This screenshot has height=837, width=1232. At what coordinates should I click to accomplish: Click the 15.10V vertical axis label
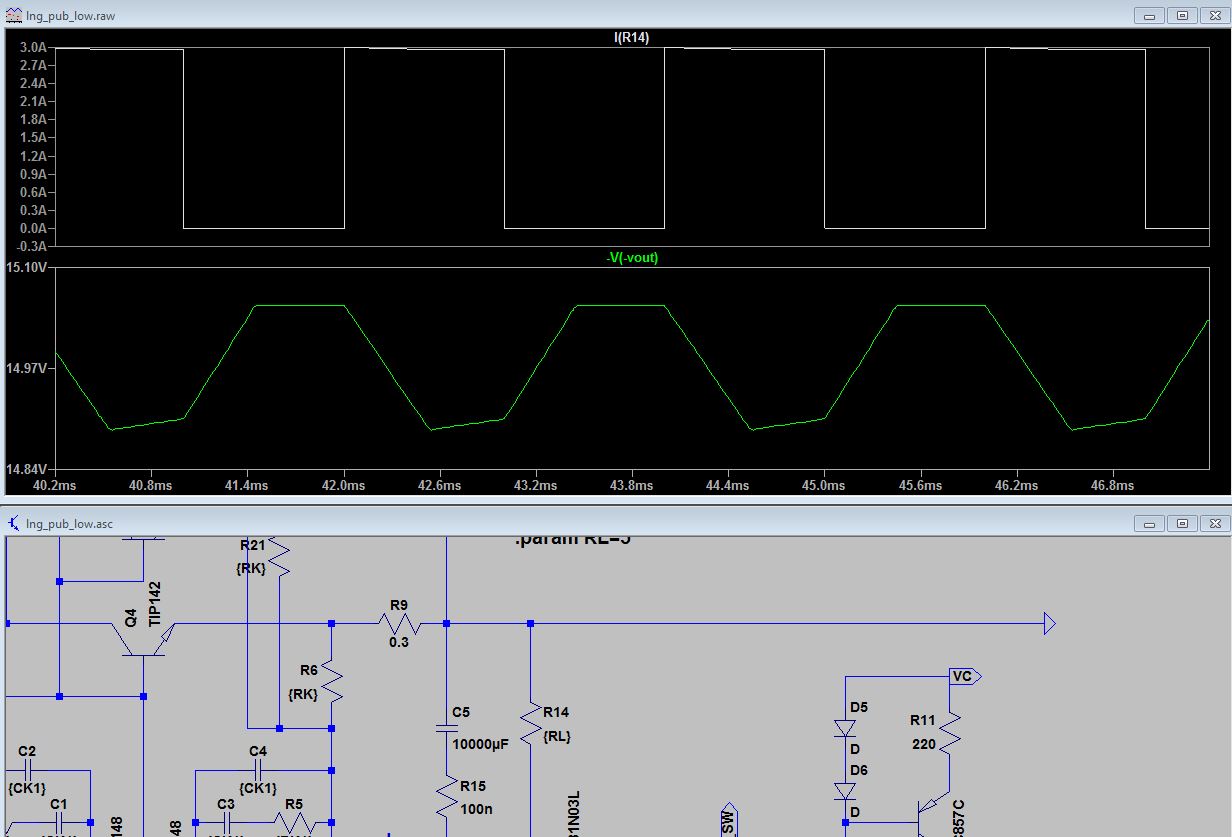coord(25,267)
